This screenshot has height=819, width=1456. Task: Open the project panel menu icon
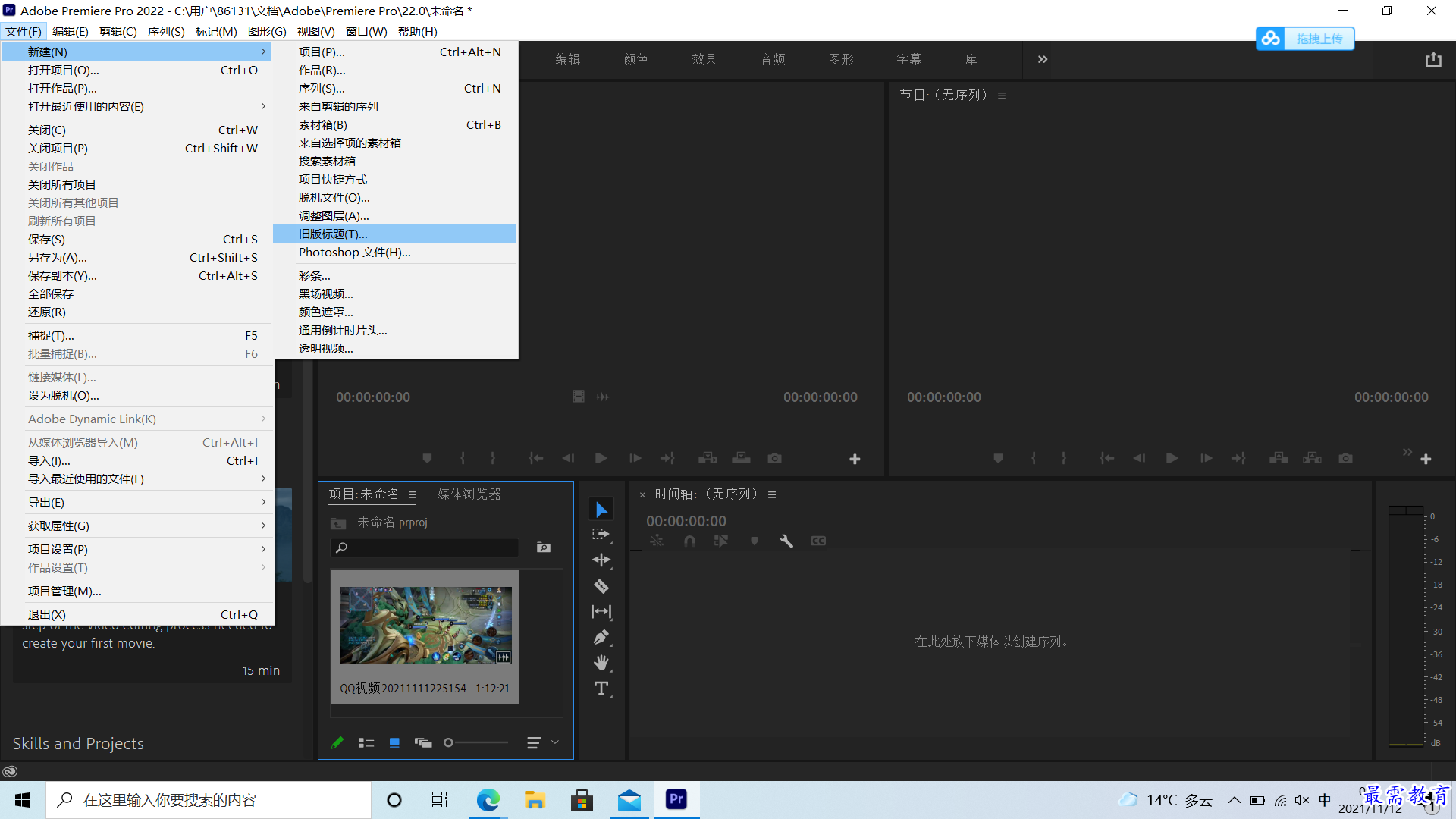[x=413, y=494]
